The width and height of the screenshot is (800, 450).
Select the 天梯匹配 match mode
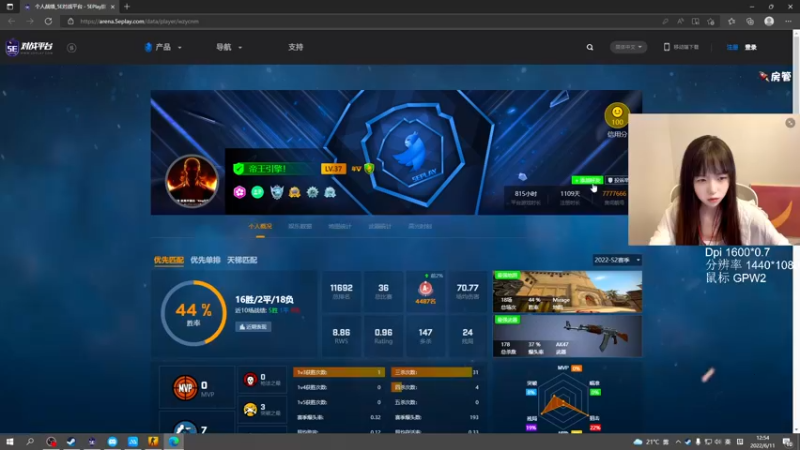click(242, 260)
